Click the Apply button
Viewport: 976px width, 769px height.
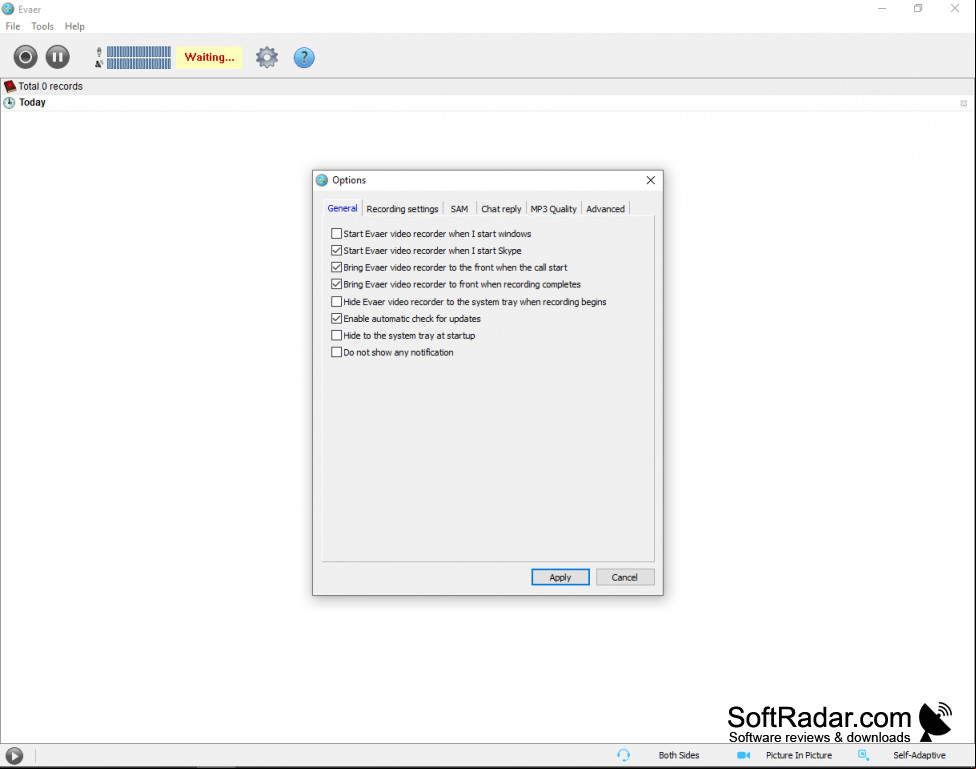click(560, 577)
